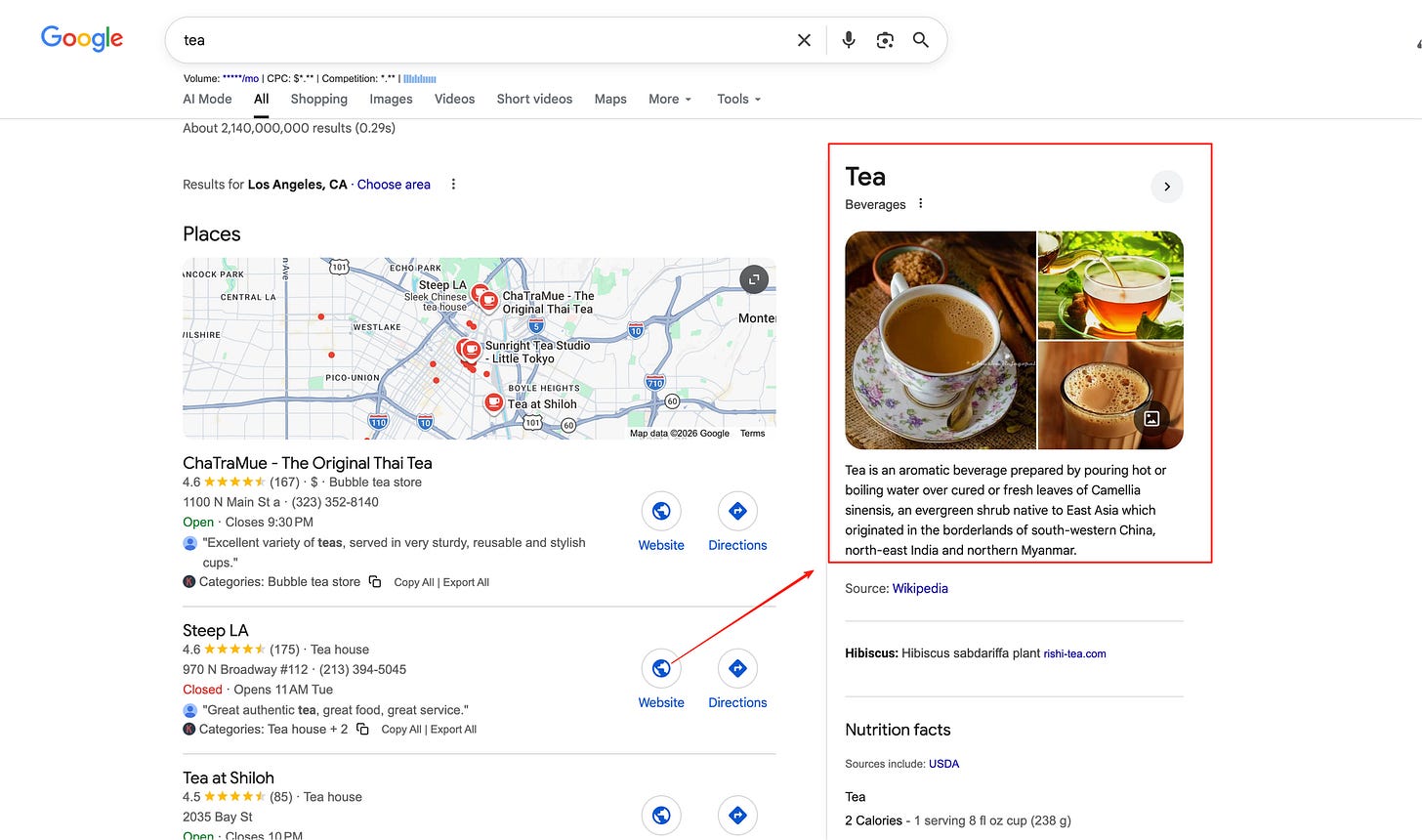The width and height of the screenshot is (1422, 840).
Task: Open the rishi-tea.com link
Action: (x=1074, y=654)
